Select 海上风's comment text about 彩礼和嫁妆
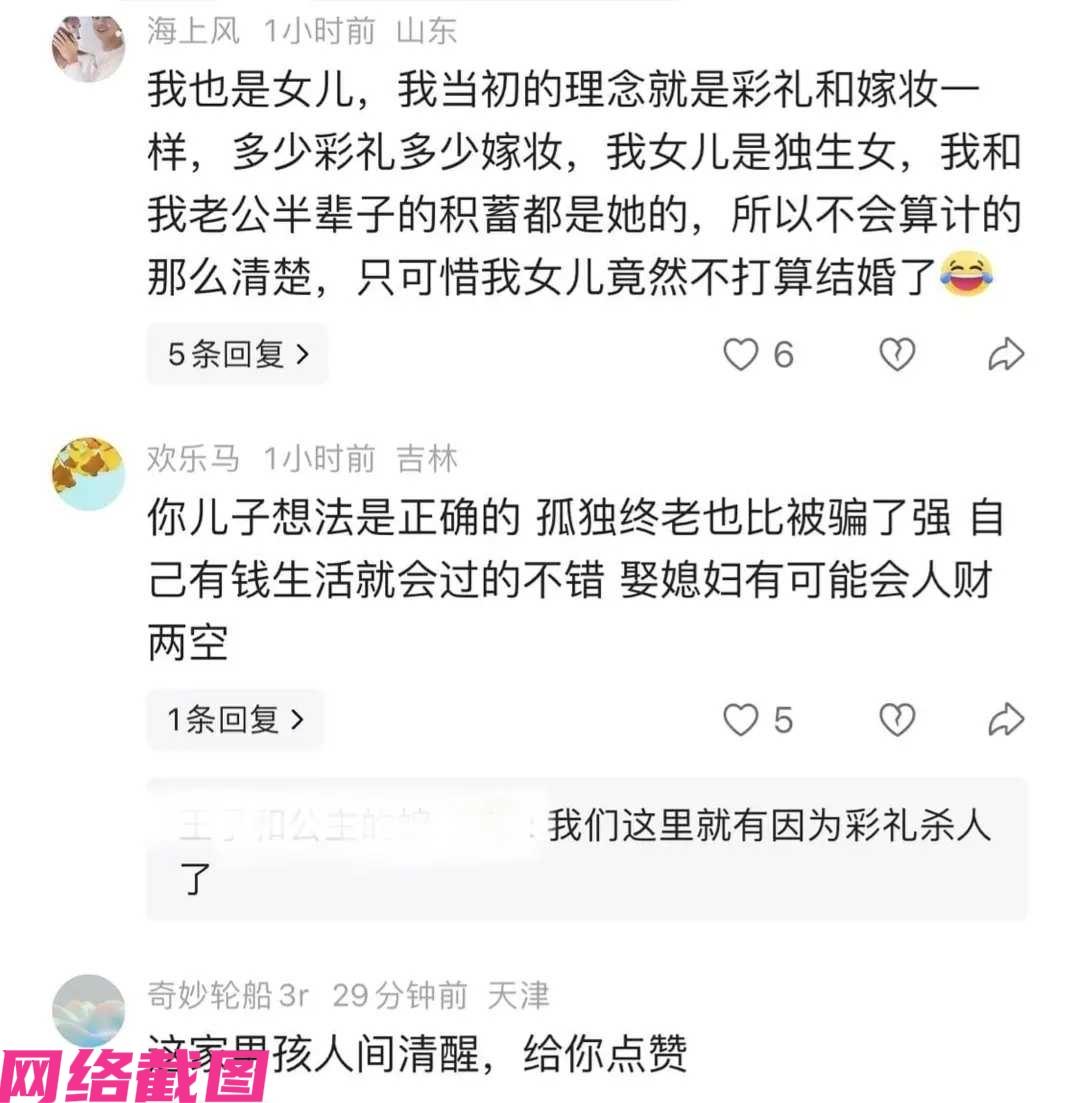Image resolution: width=1080 pixels, height=1103 pixels. (584, 183)
